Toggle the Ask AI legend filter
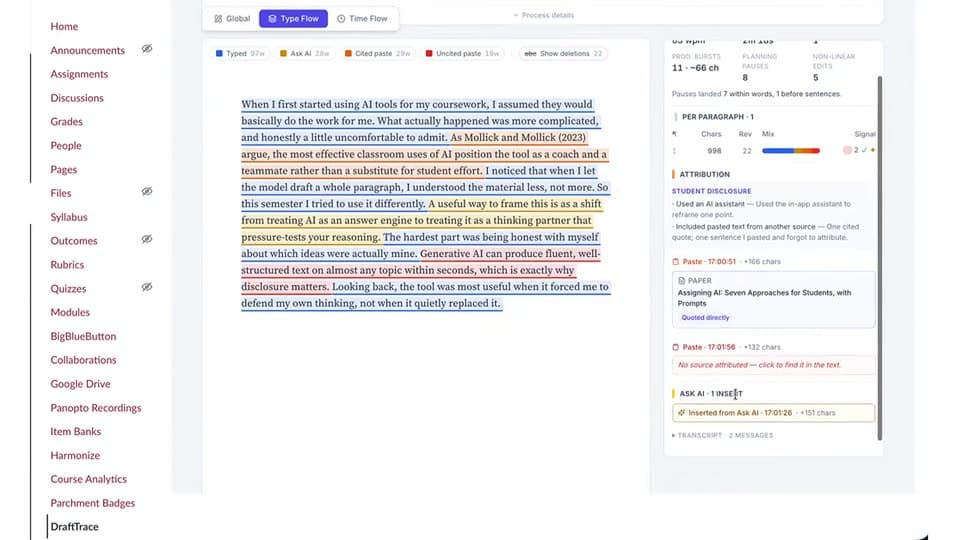Image resolution: width=960 pixels, height=540 pixels. click(x=304, y=54)
